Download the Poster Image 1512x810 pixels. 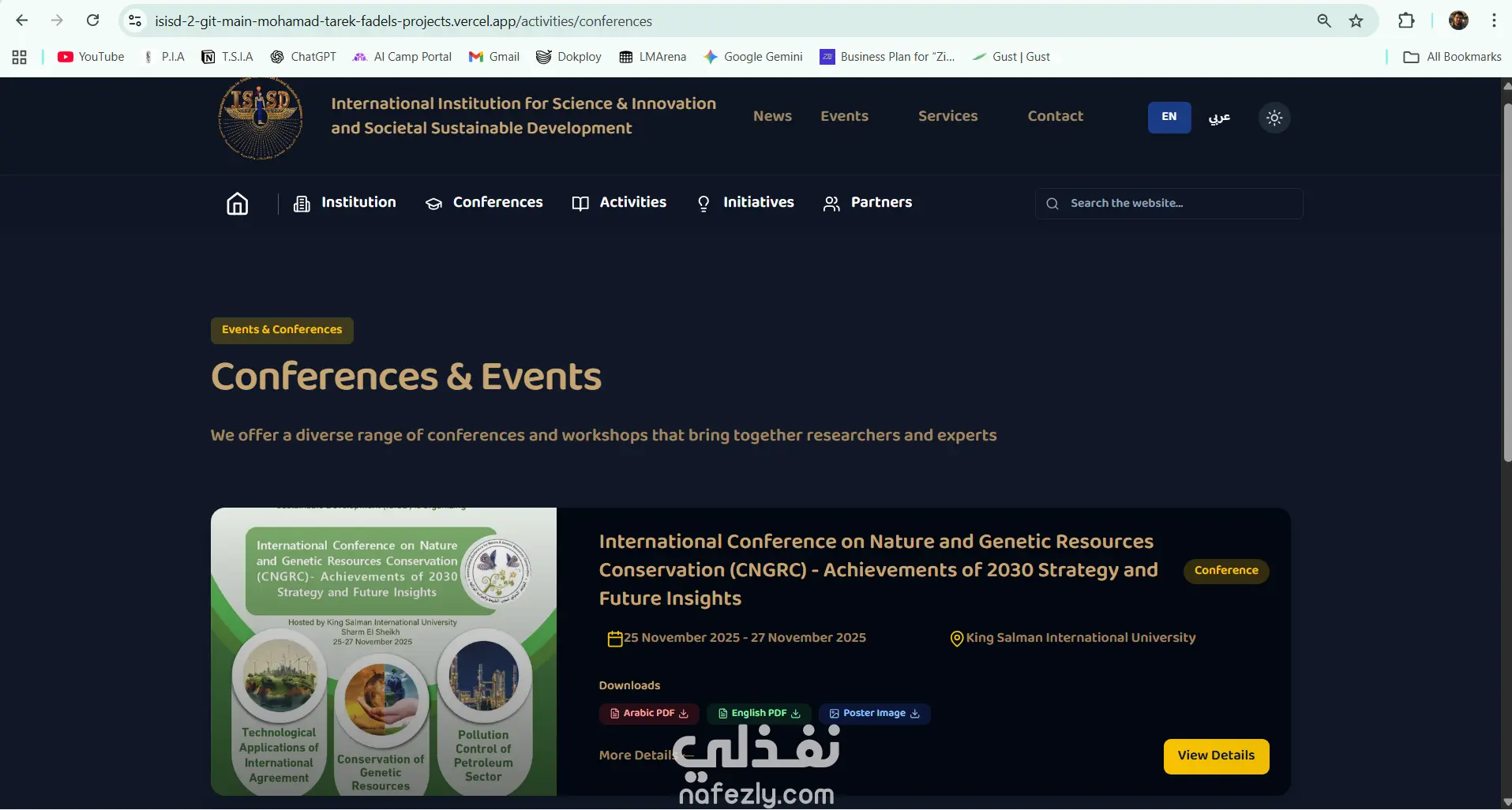point(875,714)
